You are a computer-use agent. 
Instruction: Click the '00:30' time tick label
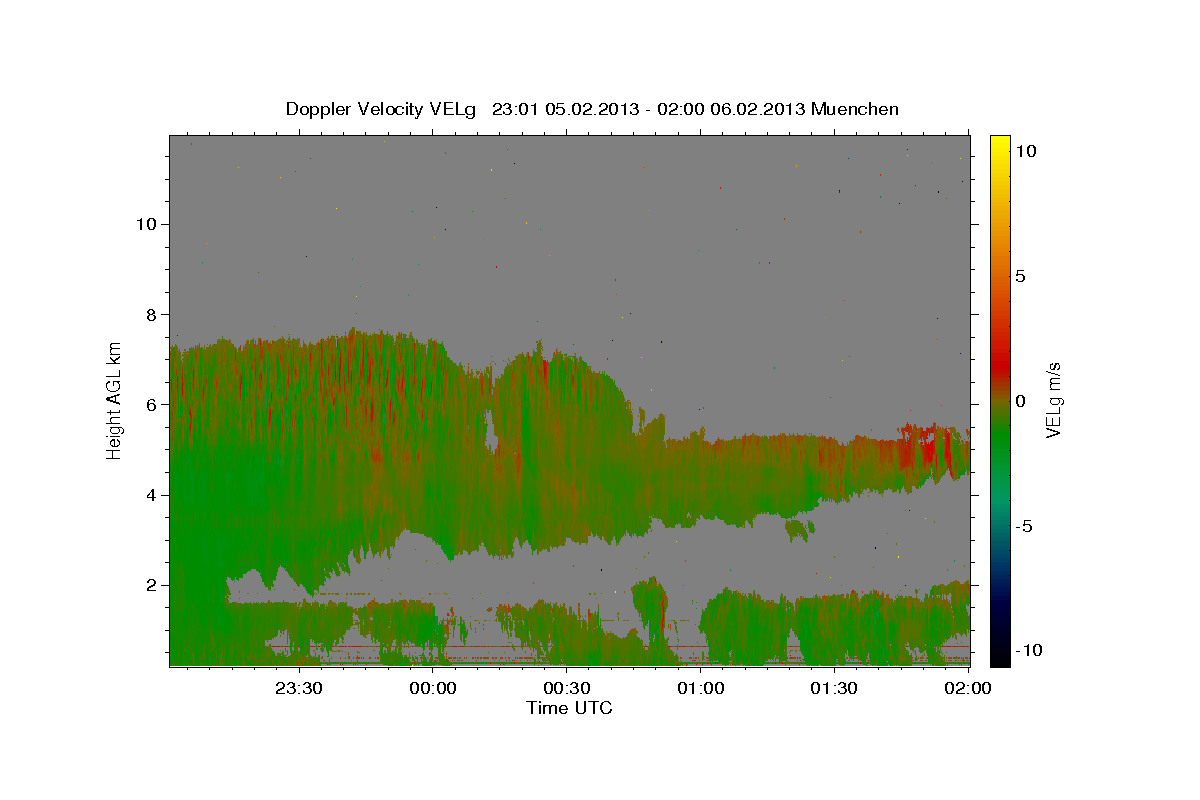click(x=566, y=689)
